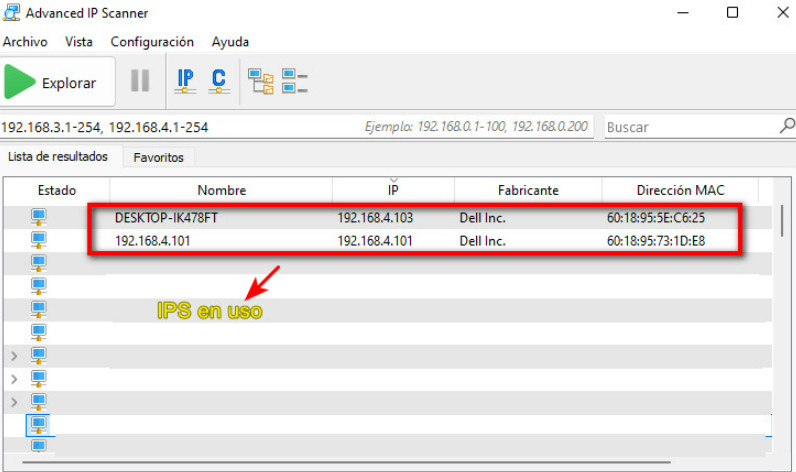Click the highlighted selected device icon
Screen dimensions: 796x472
coord(39,424)
